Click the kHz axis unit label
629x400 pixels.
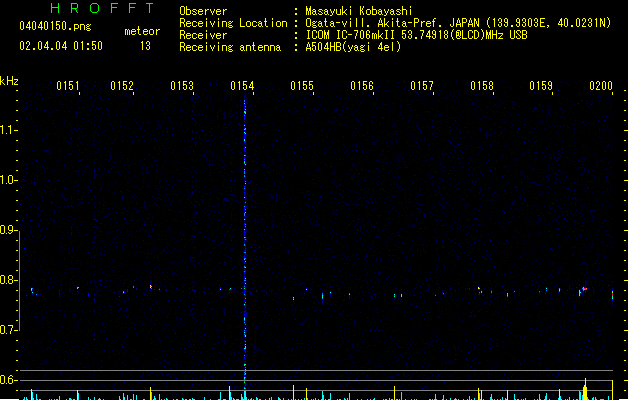tap(9, 81)
